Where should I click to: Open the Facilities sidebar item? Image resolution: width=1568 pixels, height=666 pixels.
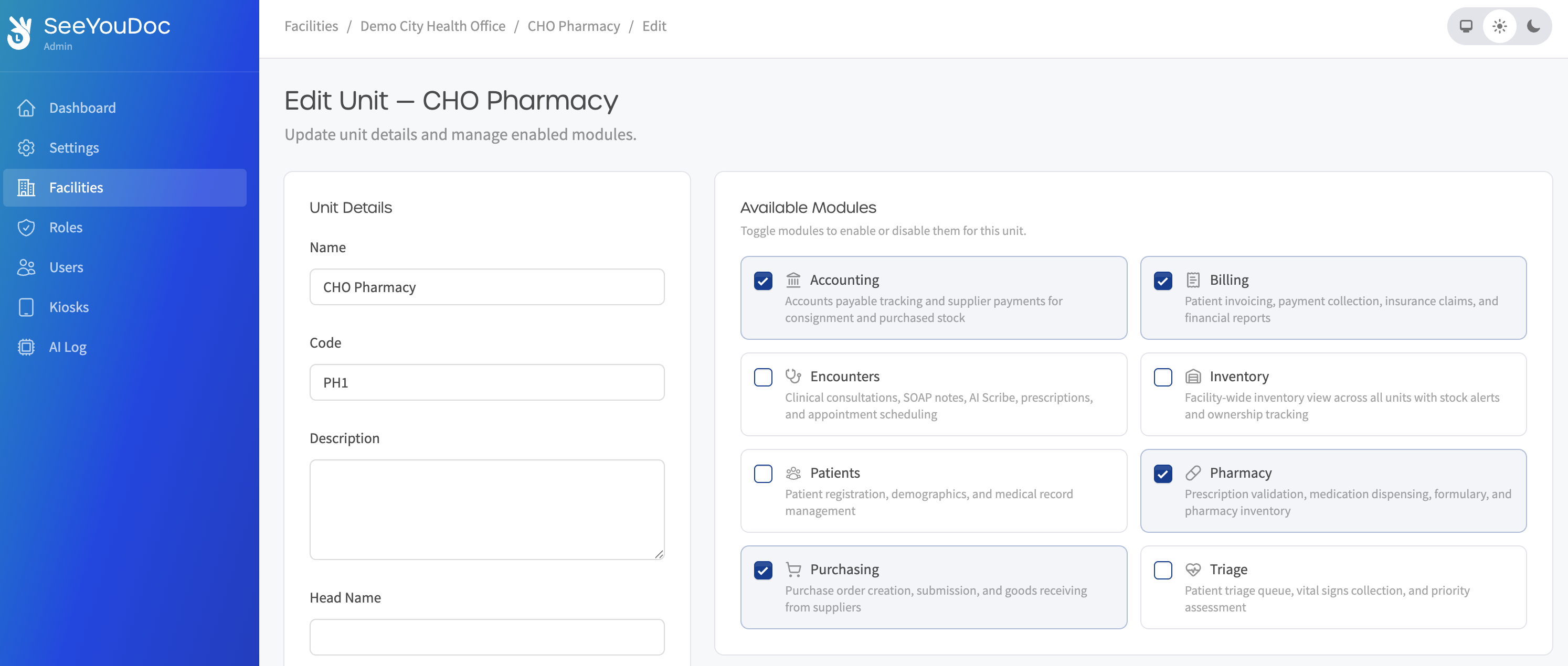coord(76,187)
